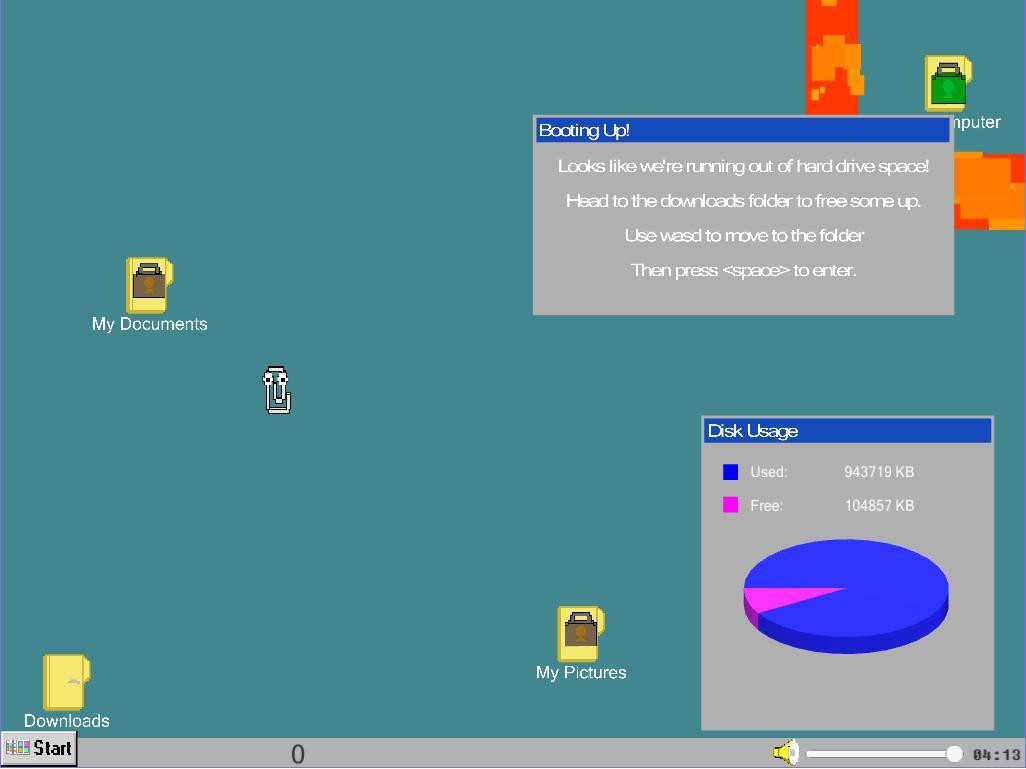Click the Disk Usage title bar
The image size is (1026, 769).
pyautogui.click(x=847, y=431)
